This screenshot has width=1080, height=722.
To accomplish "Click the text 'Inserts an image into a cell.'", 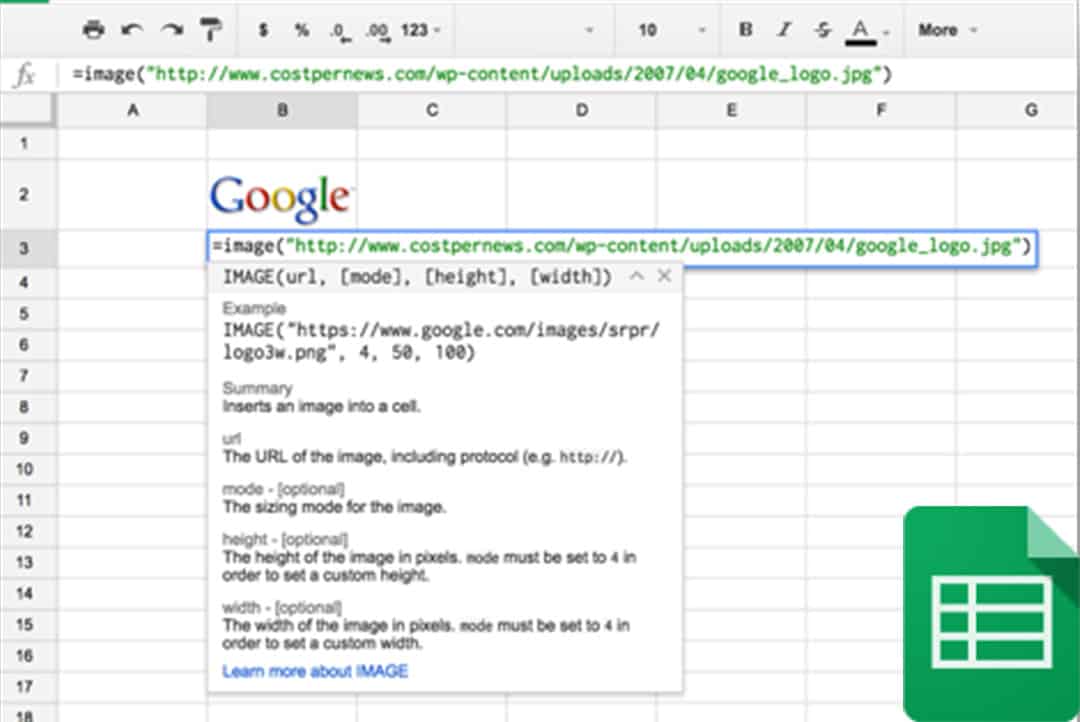I will click(x=321, y=406).
